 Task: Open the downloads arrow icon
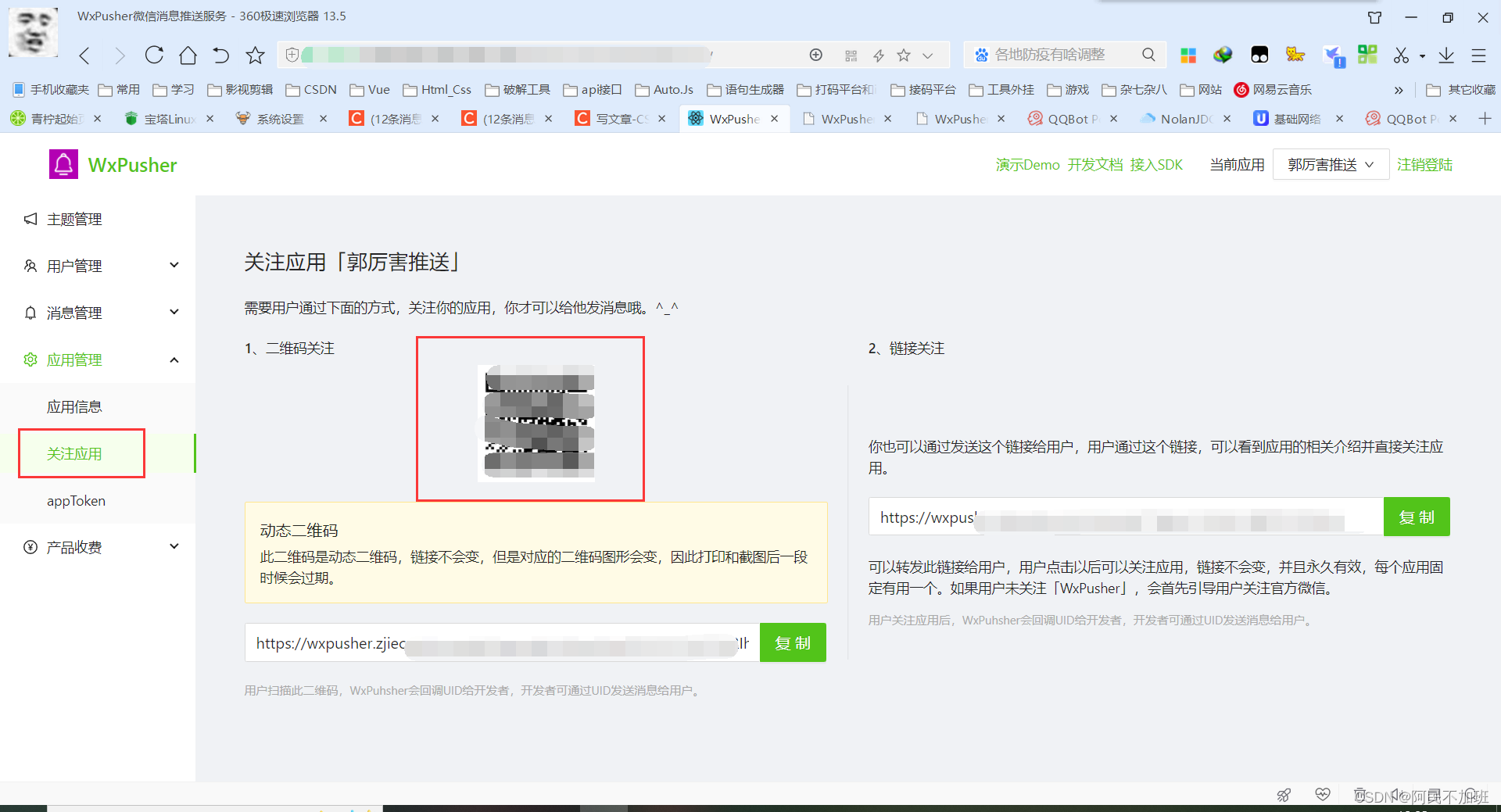[x=1446, y=55]
